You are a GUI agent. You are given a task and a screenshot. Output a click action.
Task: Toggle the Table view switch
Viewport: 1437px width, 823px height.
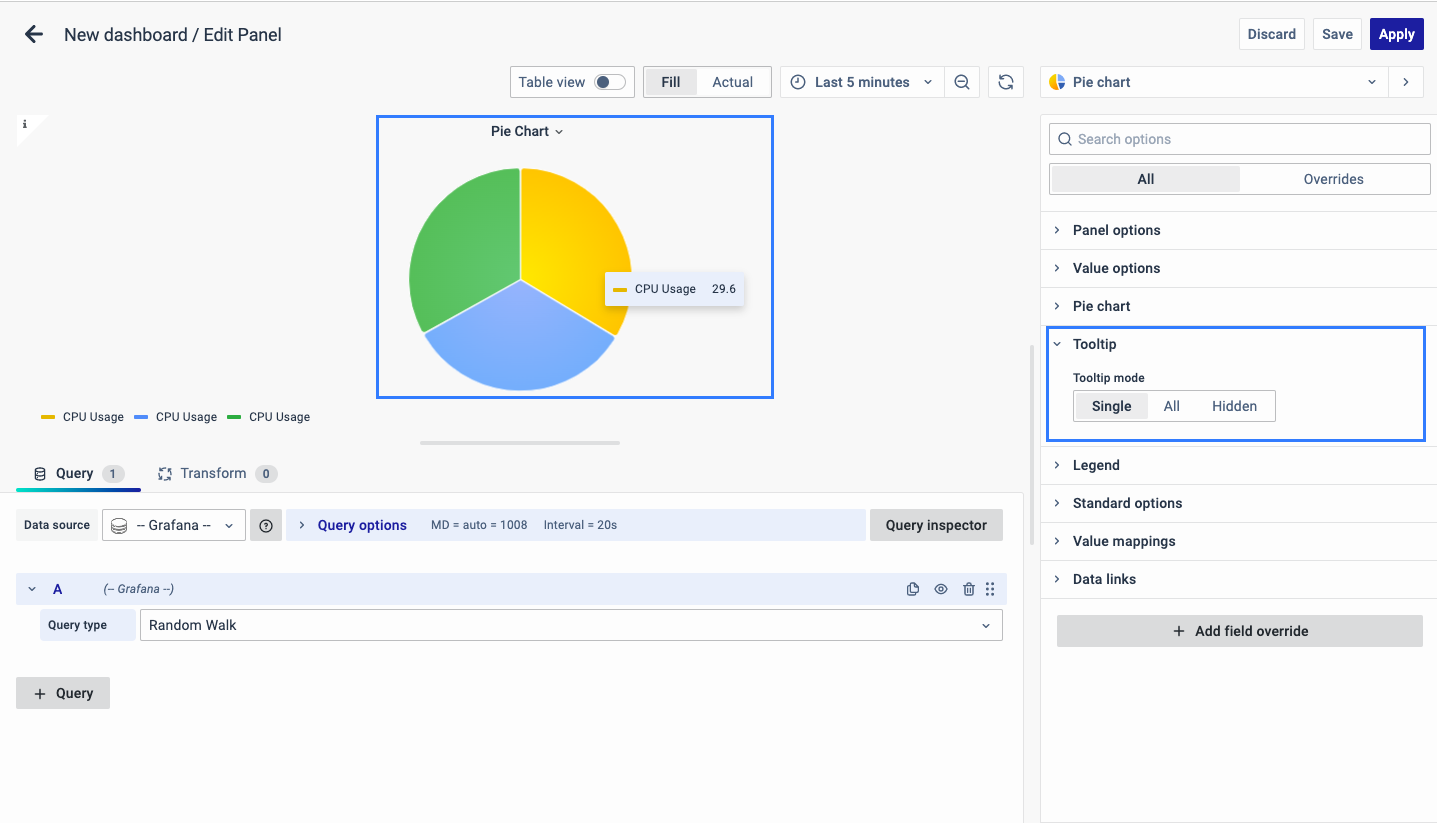point(609,82)
